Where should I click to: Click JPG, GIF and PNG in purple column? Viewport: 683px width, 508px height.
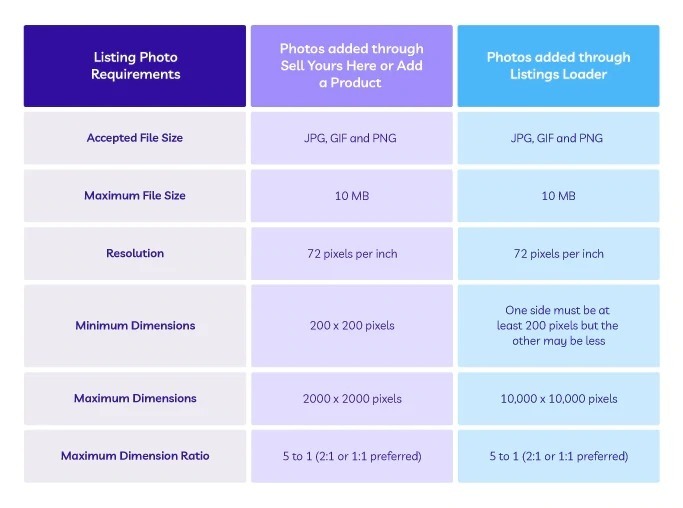pyautogui.click(x=352, y=138)
